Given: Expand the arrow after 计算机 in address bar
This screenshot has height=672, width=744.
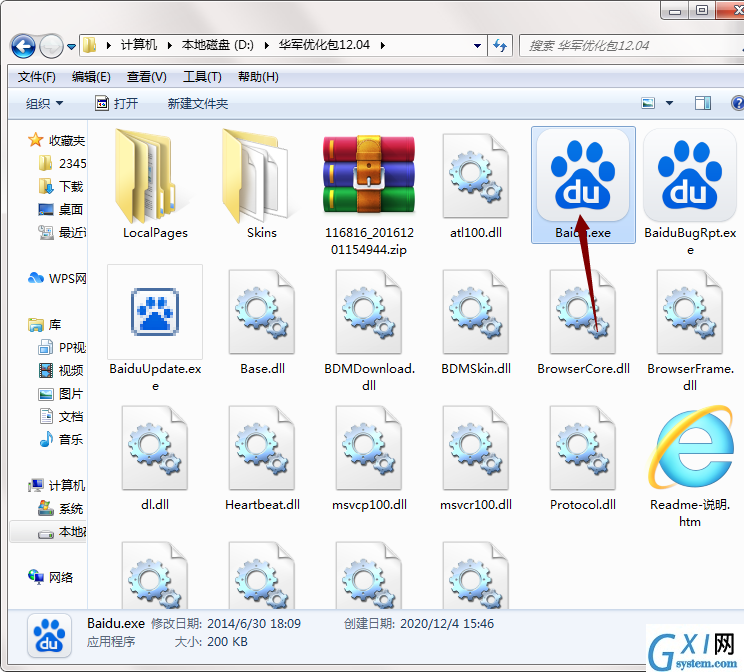Looking at the screenshot, I should [169, 46].
